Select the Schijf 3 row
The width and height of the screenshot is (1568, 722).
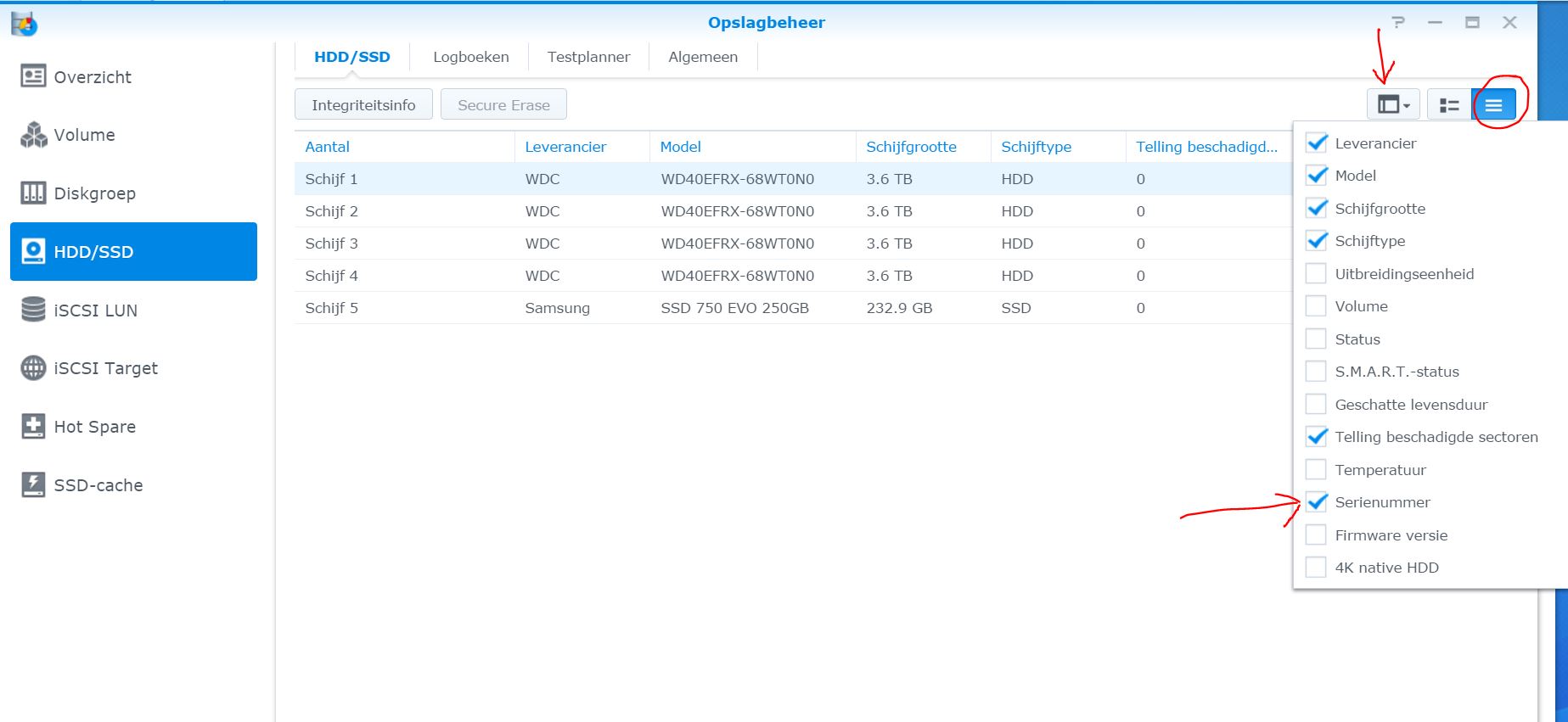[x=794, y=243]
